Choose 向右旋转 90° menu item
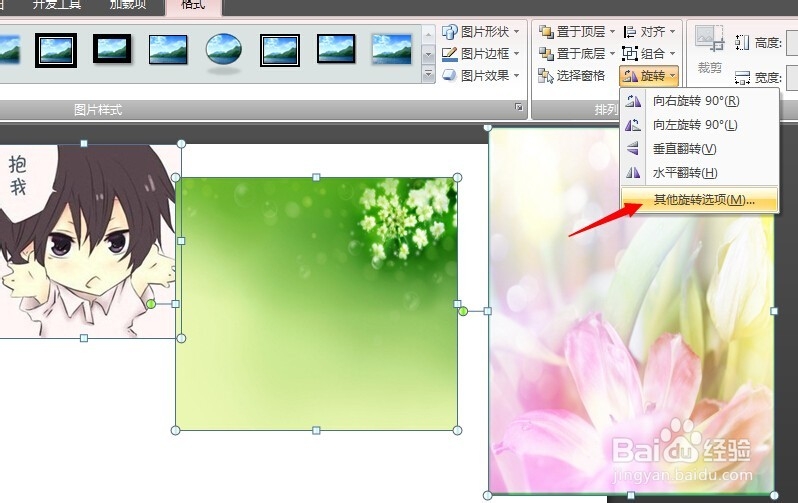The image size is (798, 503). [699, 101]
